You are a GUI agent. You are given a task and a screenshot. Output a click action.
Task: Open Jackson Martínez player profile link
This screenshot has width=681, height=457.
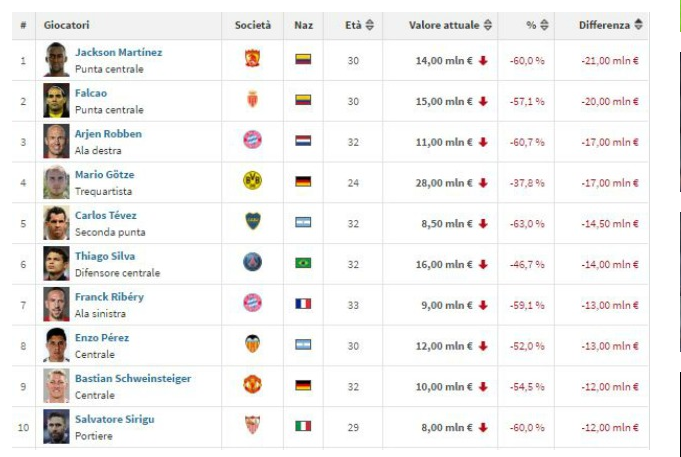coord(118,52)
